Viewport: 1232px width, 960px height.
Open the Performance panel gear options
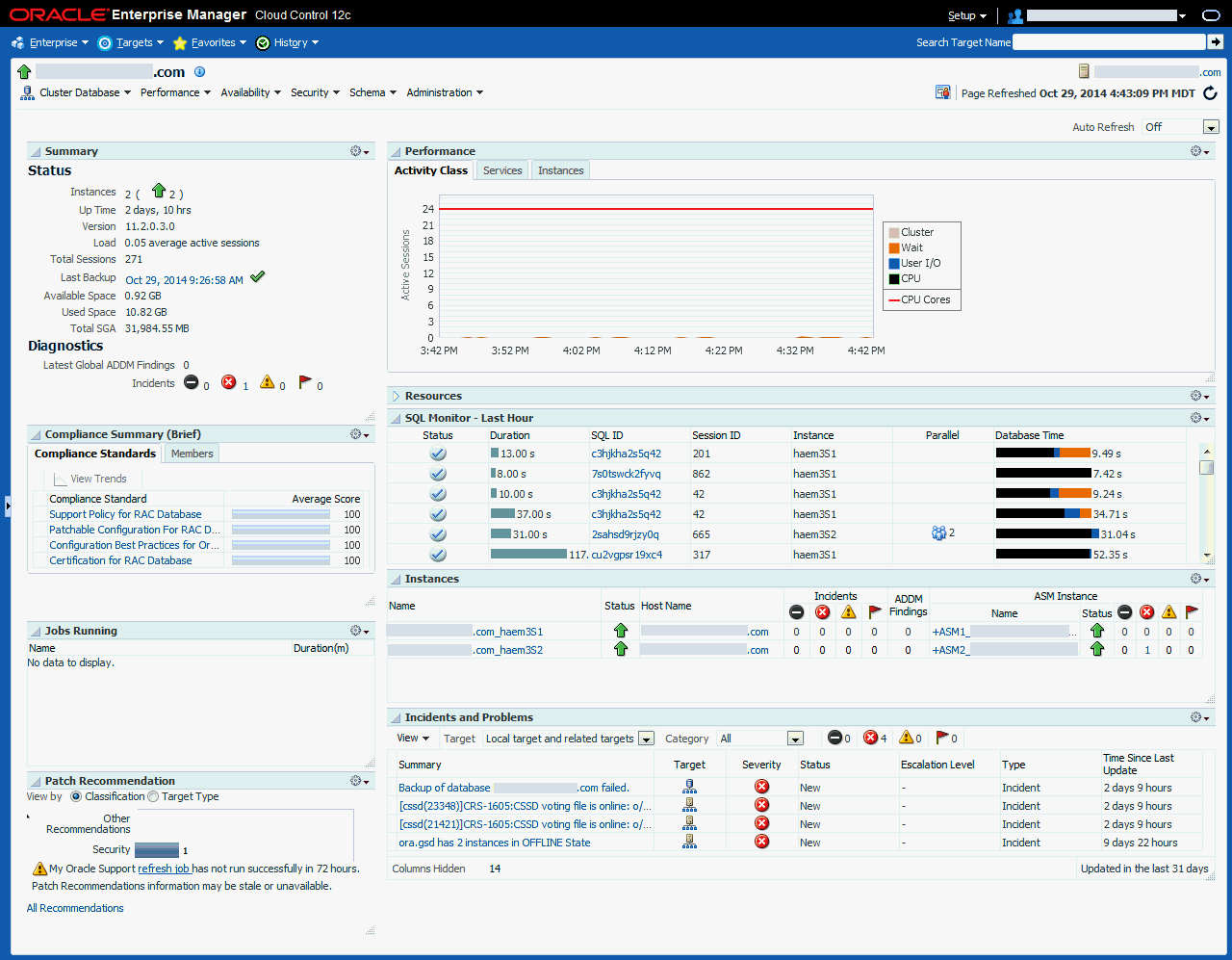click(1200, 151)
